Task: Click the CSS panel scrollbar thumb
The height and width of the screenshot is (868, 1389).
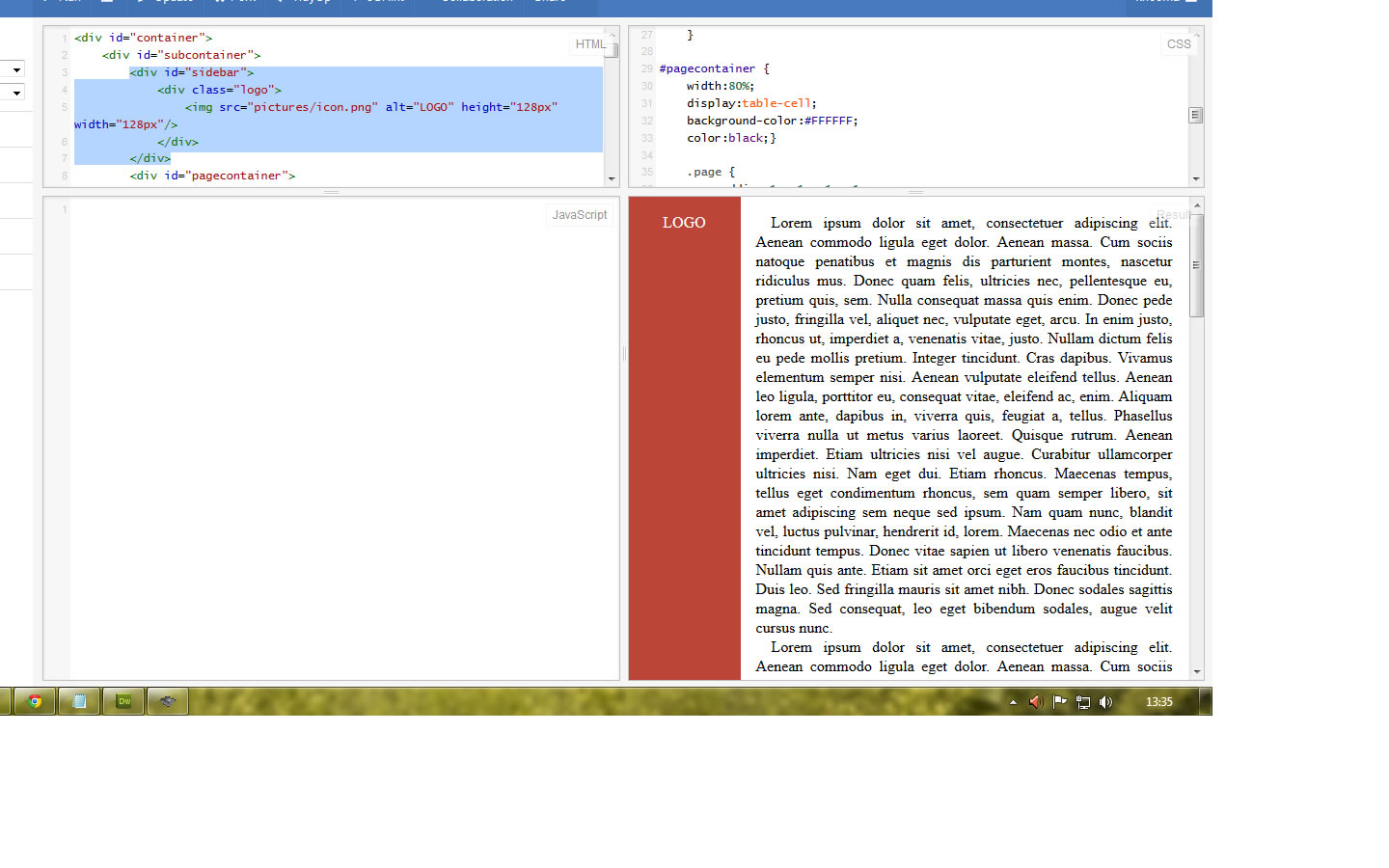Action: tap(1196, 115)
